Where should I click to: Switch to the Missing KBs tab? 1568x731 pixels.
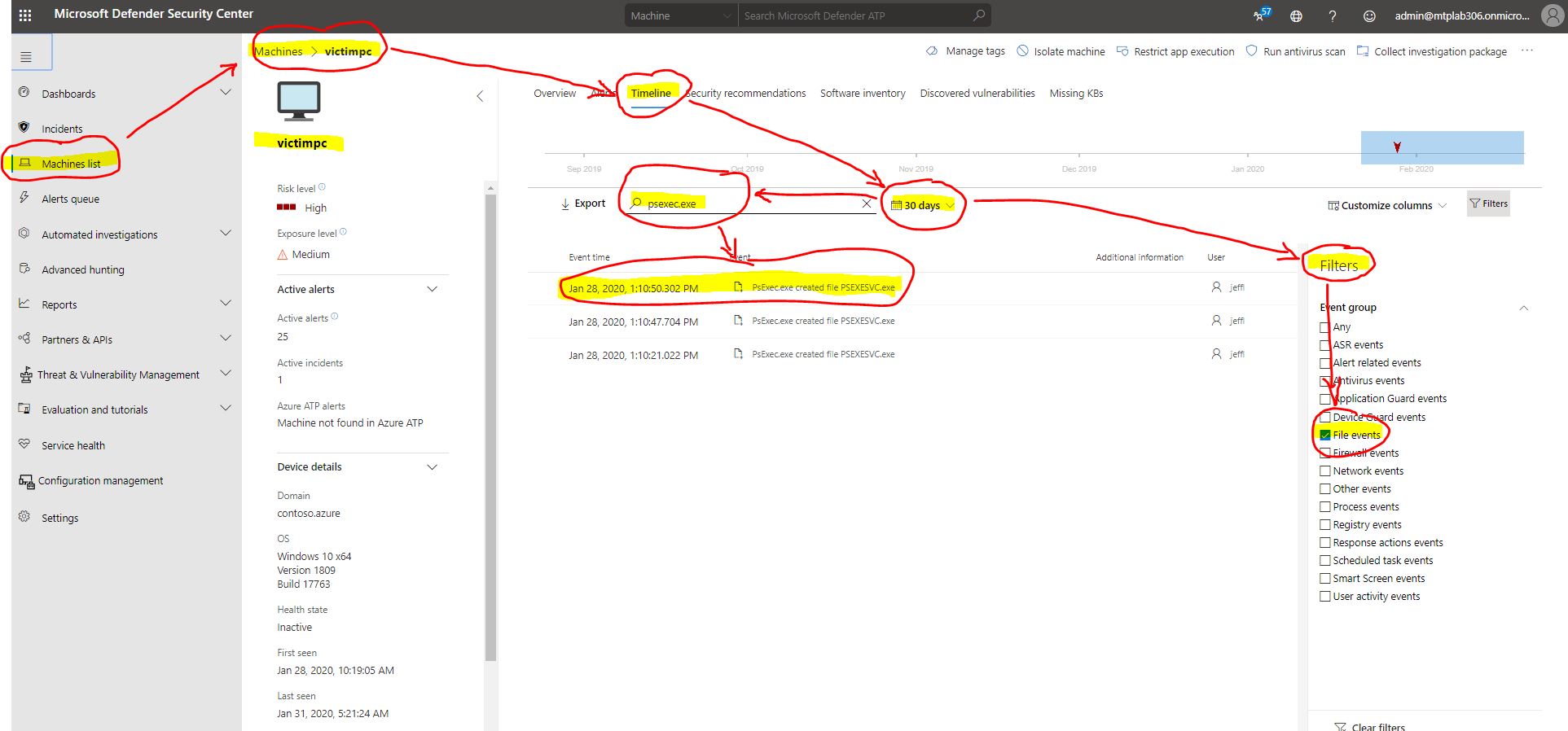coord(1076,94)
